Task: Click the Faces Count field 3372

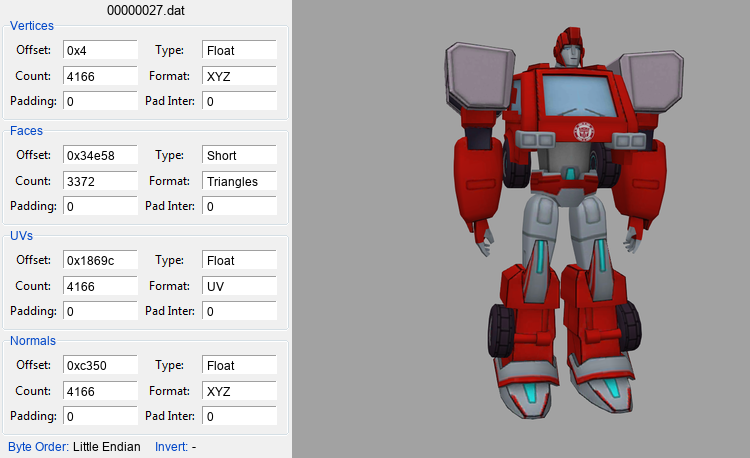Action: pos(100,181)
